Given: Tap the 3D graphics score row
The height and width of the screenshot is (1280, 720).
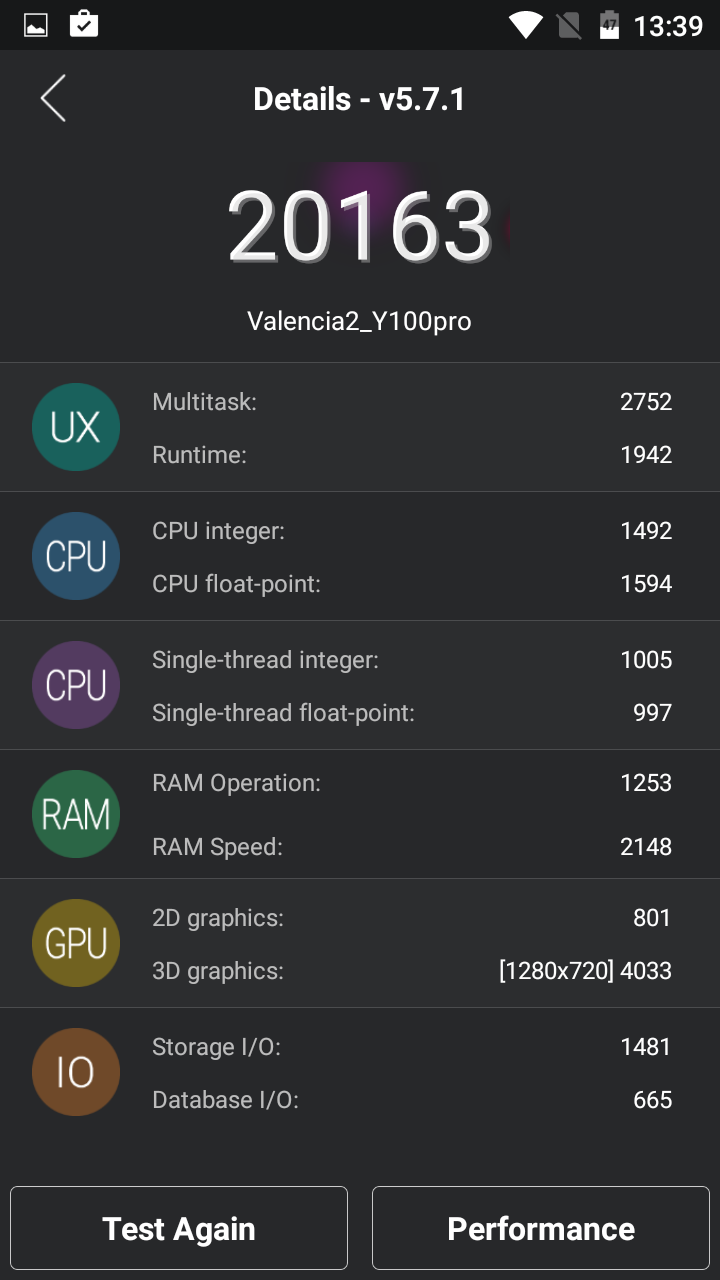Looking at the screenshot, I should (x=411, y=970).
